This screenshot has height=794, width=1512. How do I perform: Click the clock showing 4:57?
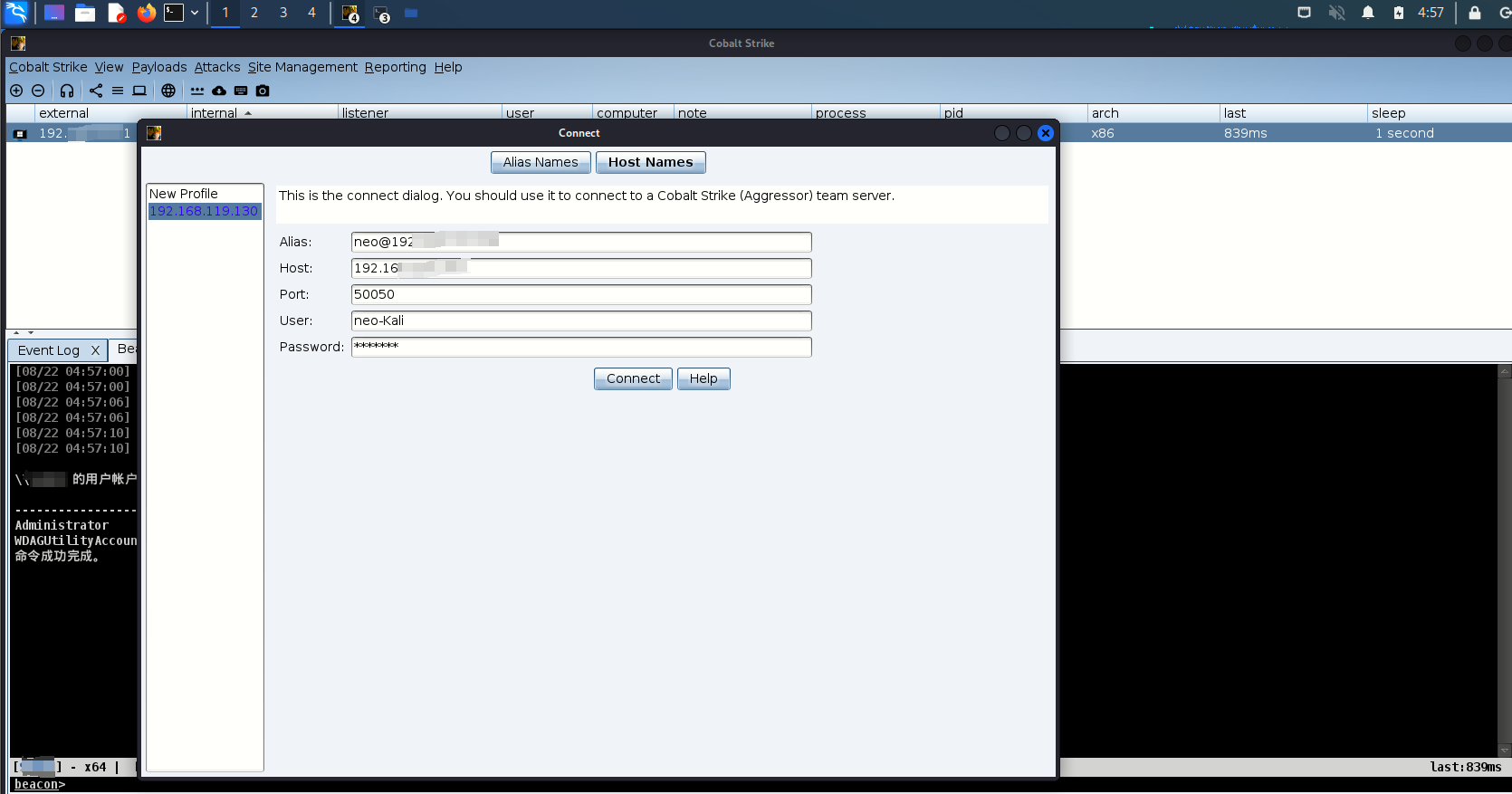click(x=1431, y=13)
